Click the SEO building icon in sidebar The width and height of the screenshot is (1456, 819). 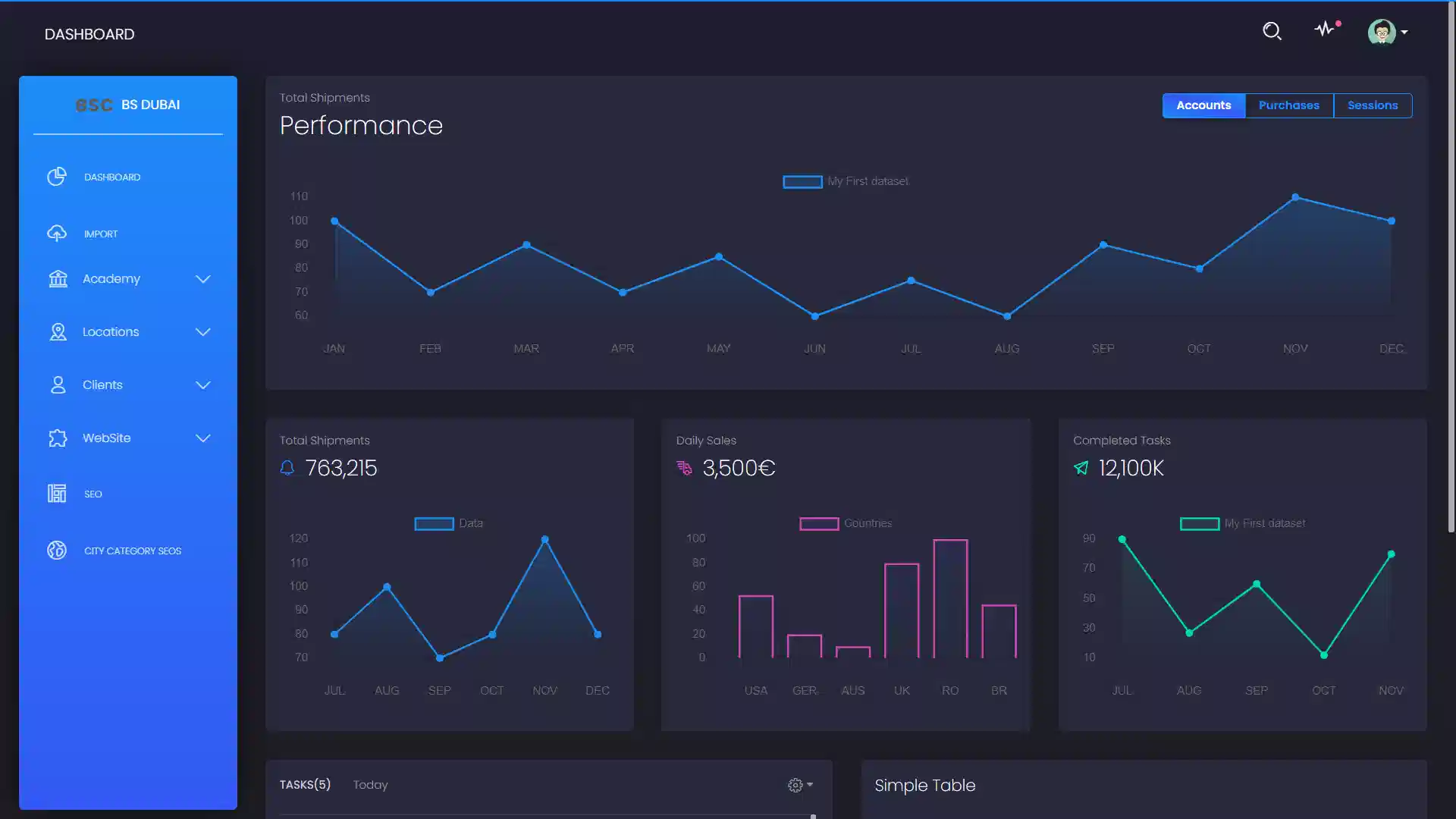coord(57,494)
